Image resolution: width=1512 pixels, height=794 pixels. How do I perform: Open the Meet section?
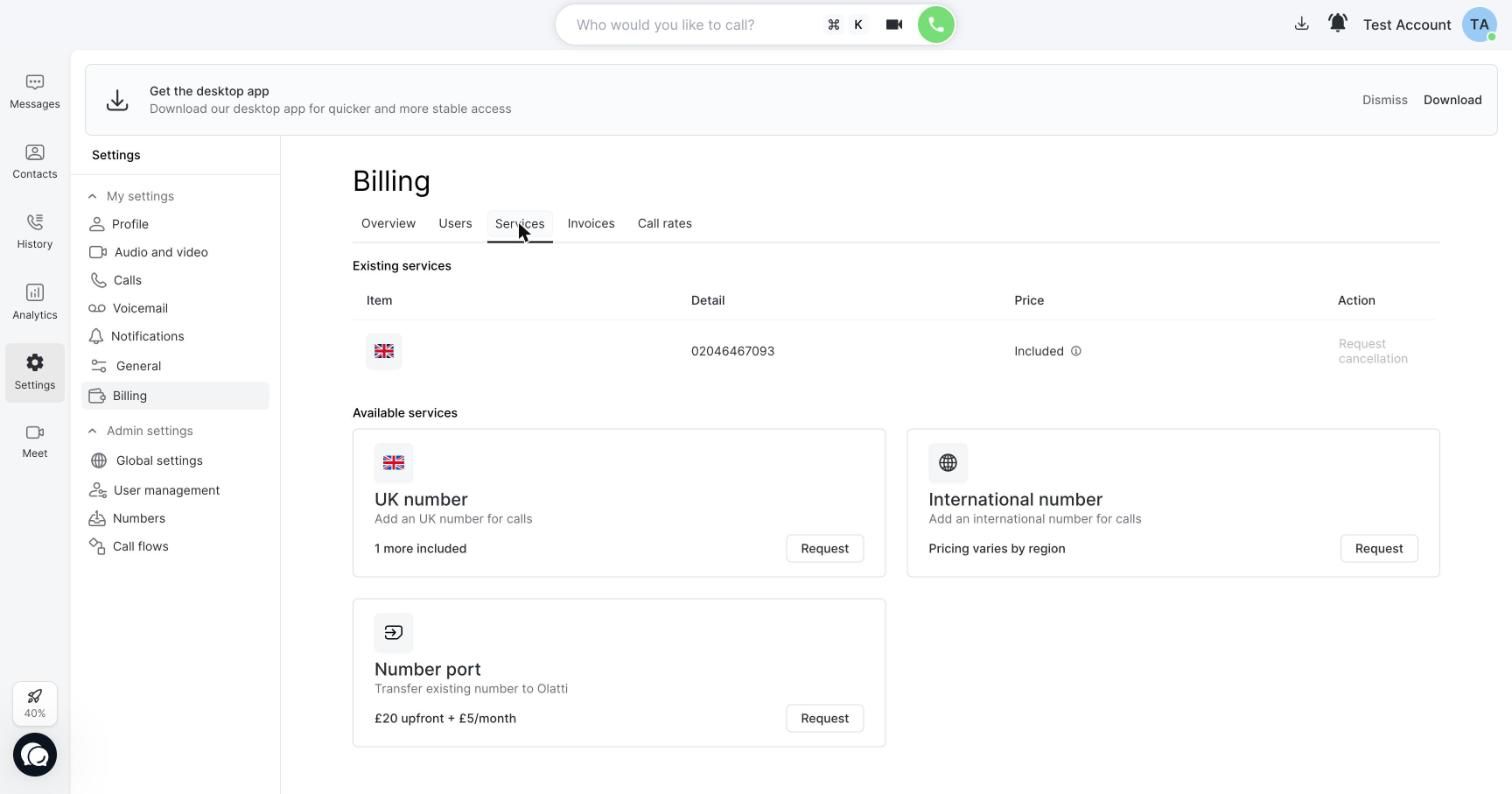(x=35, y=440)
